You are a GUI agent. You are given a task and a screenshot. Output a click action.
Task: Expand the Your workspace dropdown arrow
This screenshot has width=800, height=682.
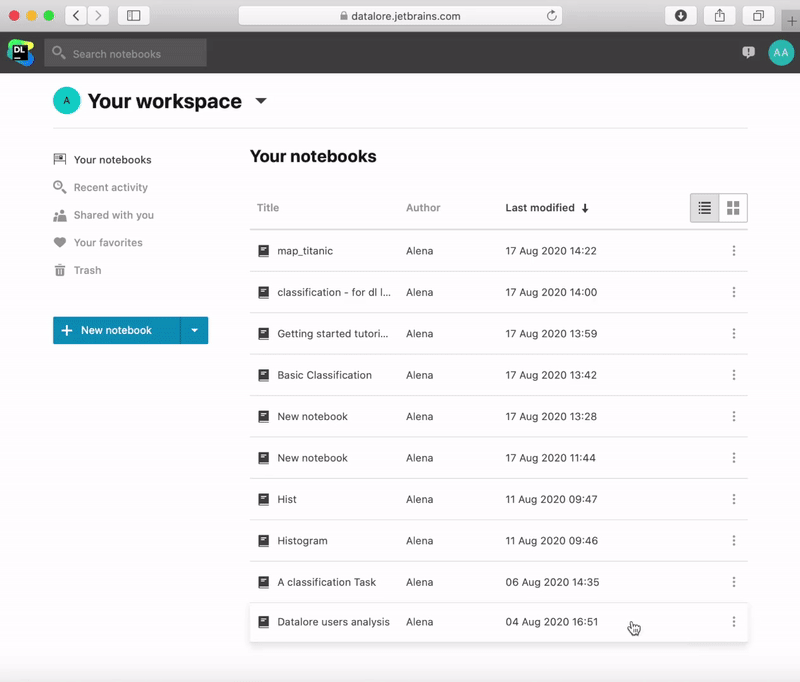261,100
